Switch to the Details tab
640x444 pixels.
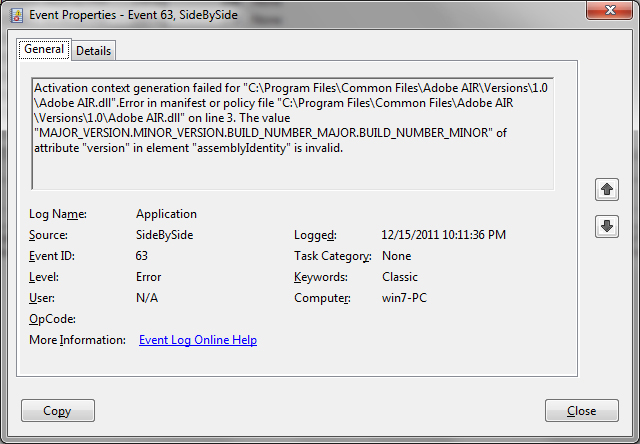[93, 51]
